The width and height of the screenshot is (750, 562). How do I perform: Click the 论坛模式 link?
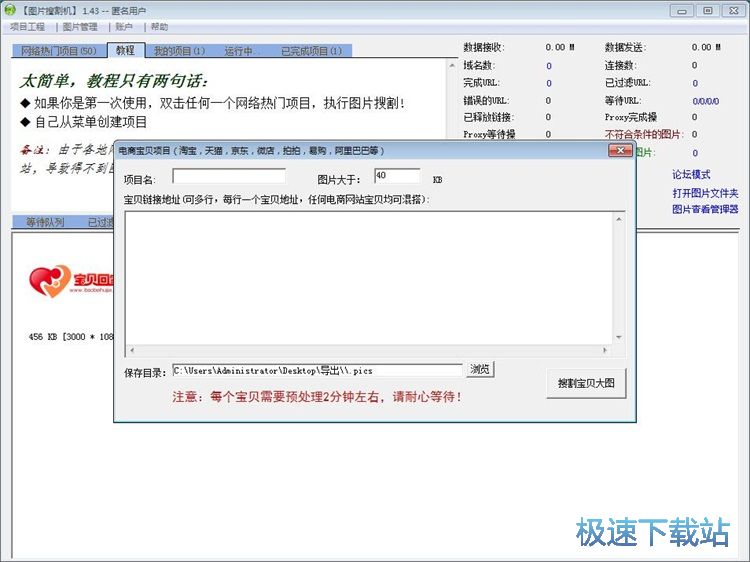point(691,175)
